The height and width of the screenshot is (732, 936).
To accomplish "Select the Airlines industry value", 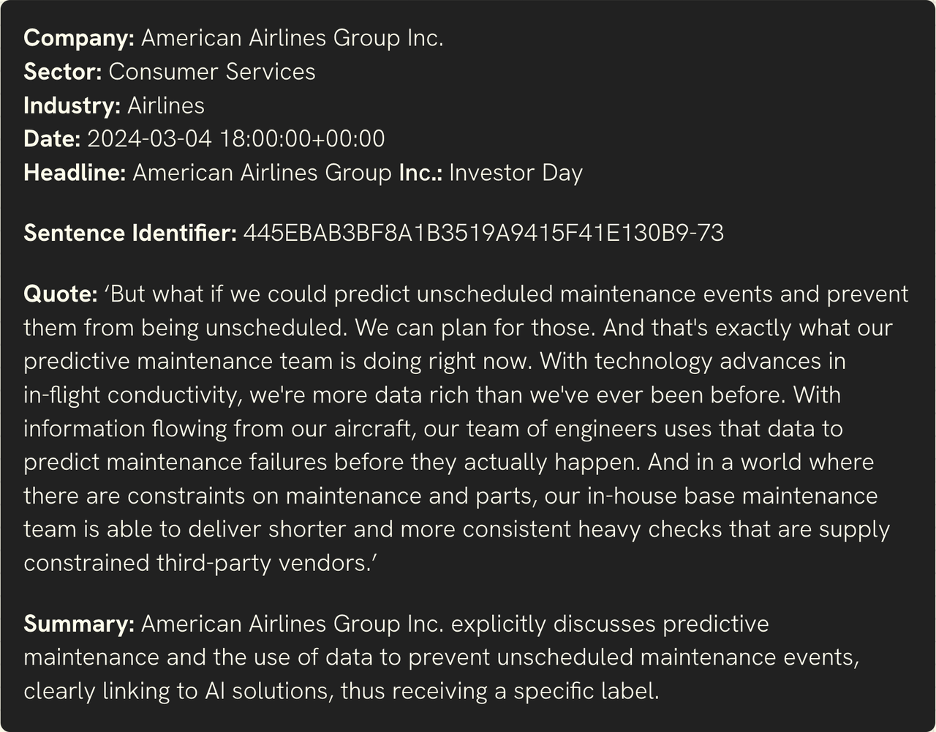I will (x=166, y=106).
